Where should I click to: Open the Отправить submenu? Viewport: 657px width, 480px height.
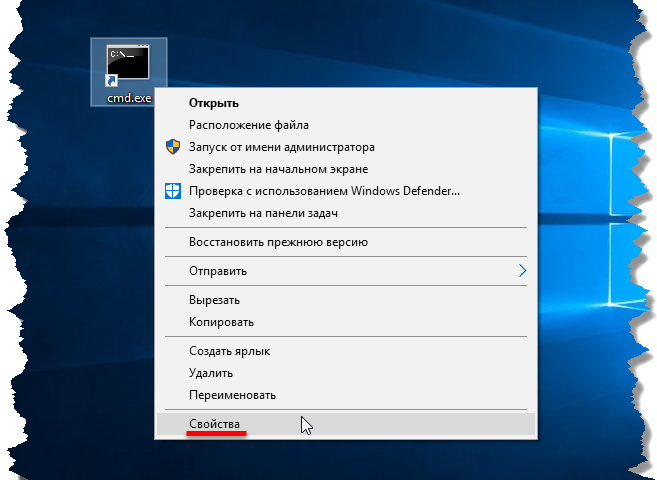tap(346, 271)
